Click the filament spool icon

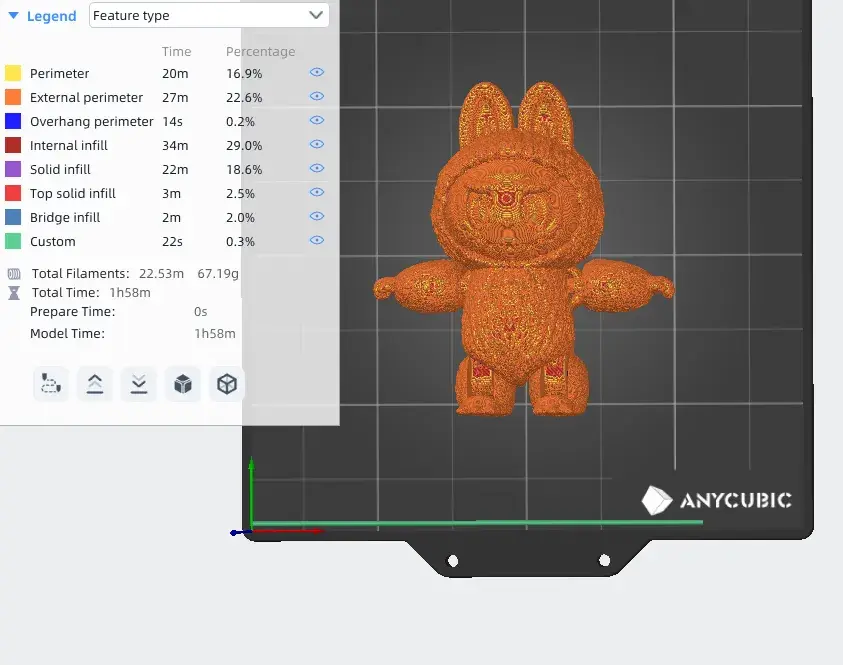[14, 273]
